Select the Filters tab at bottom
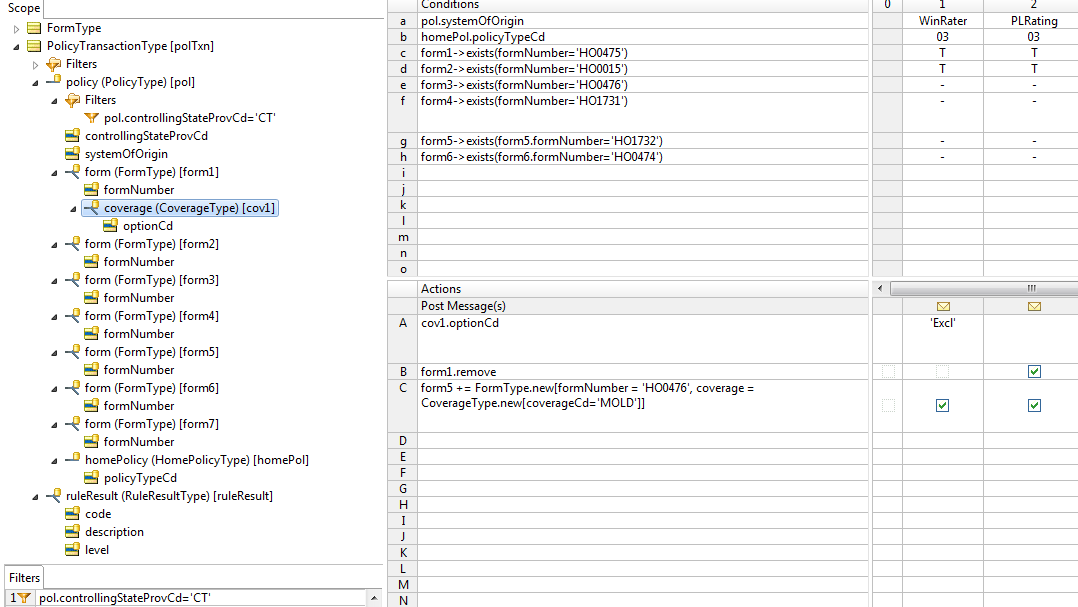The height and width of the screenshot is (607, 1078). 24,577
